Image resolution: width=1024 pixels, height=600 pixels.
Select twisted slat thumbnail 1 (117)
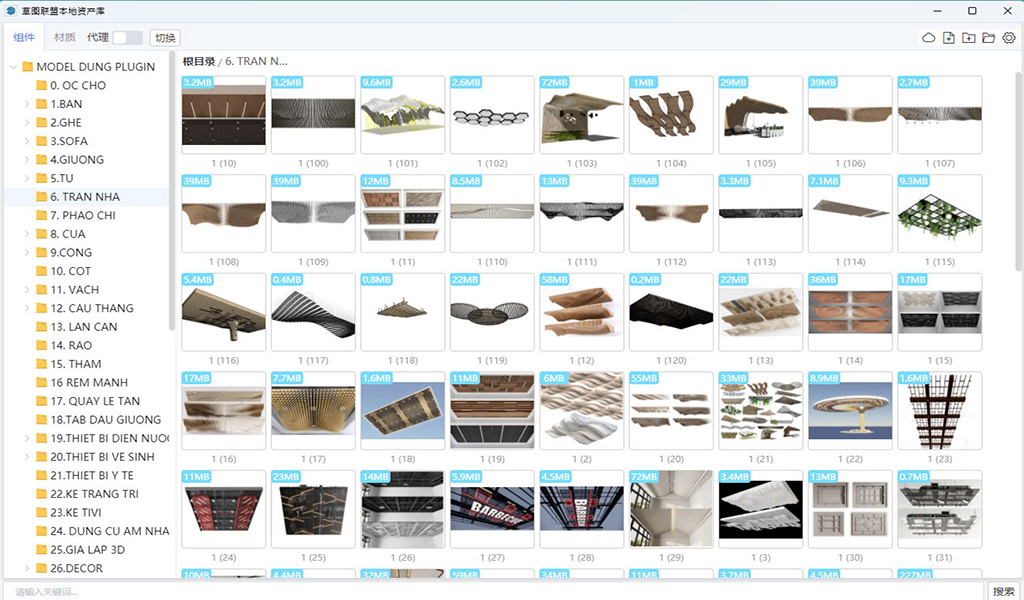(313, 312)
